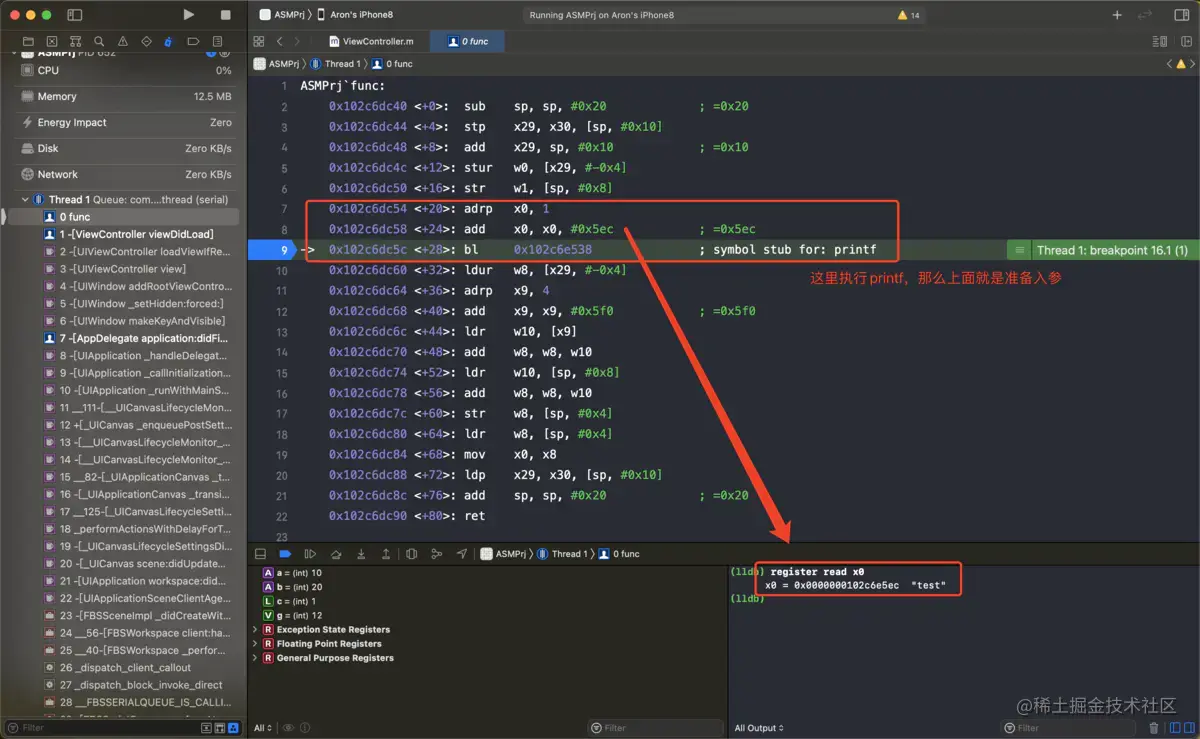Image resolution: width=1200 pixels, height=739 pixels.
Task: Choose the Aron's iPhone8 run destination
Action: point(362,15)
